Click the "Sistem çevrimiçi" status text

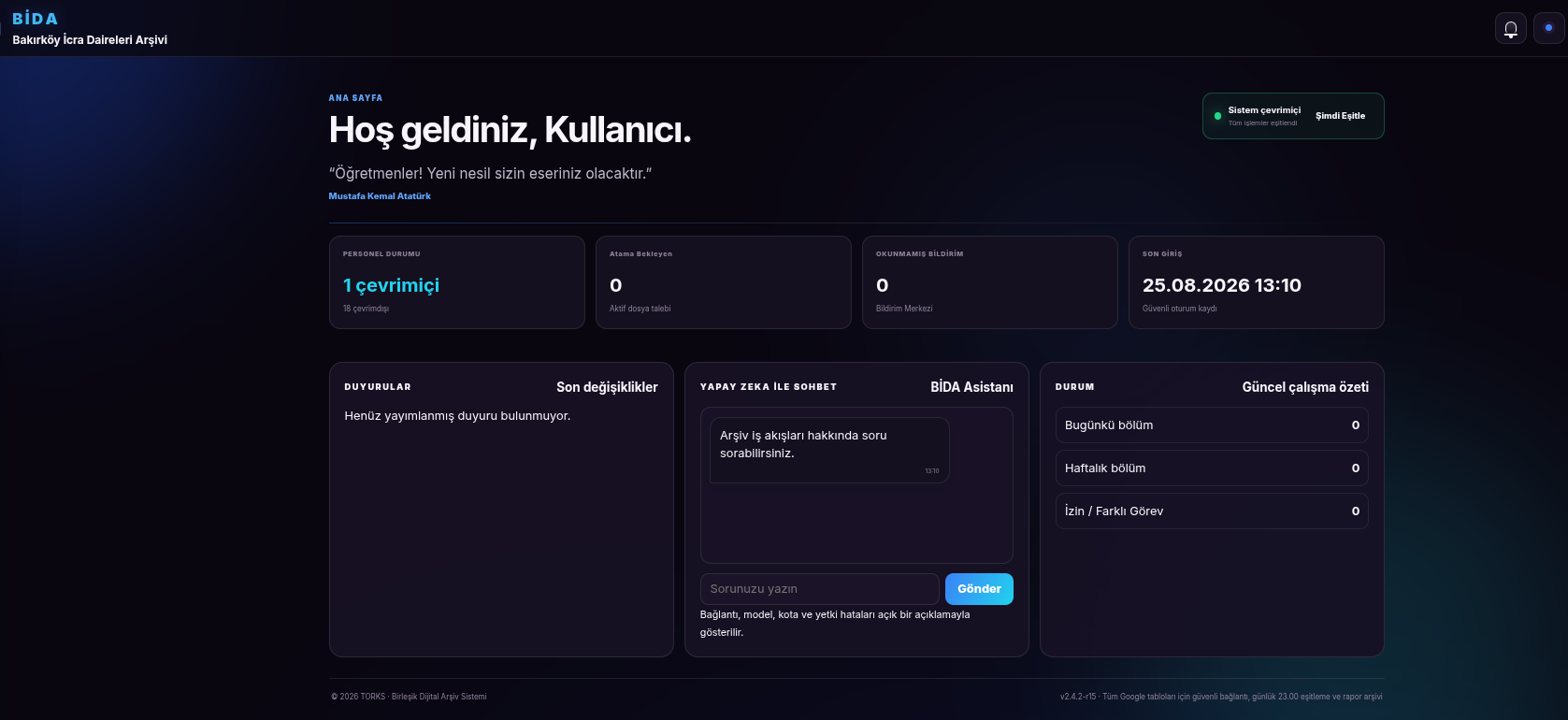(x=1264, y=110)
